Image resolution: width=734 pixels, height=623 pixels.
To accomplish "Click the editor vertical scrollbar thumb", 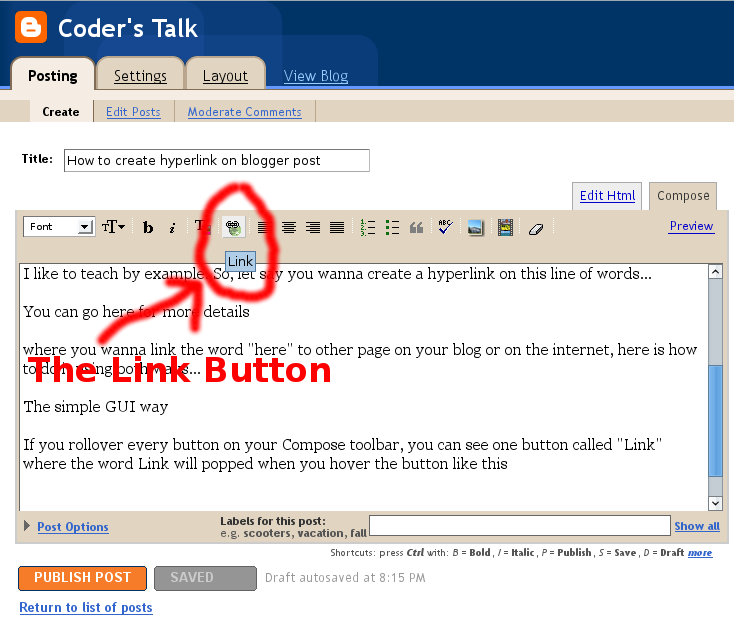I will pos(715,420).
